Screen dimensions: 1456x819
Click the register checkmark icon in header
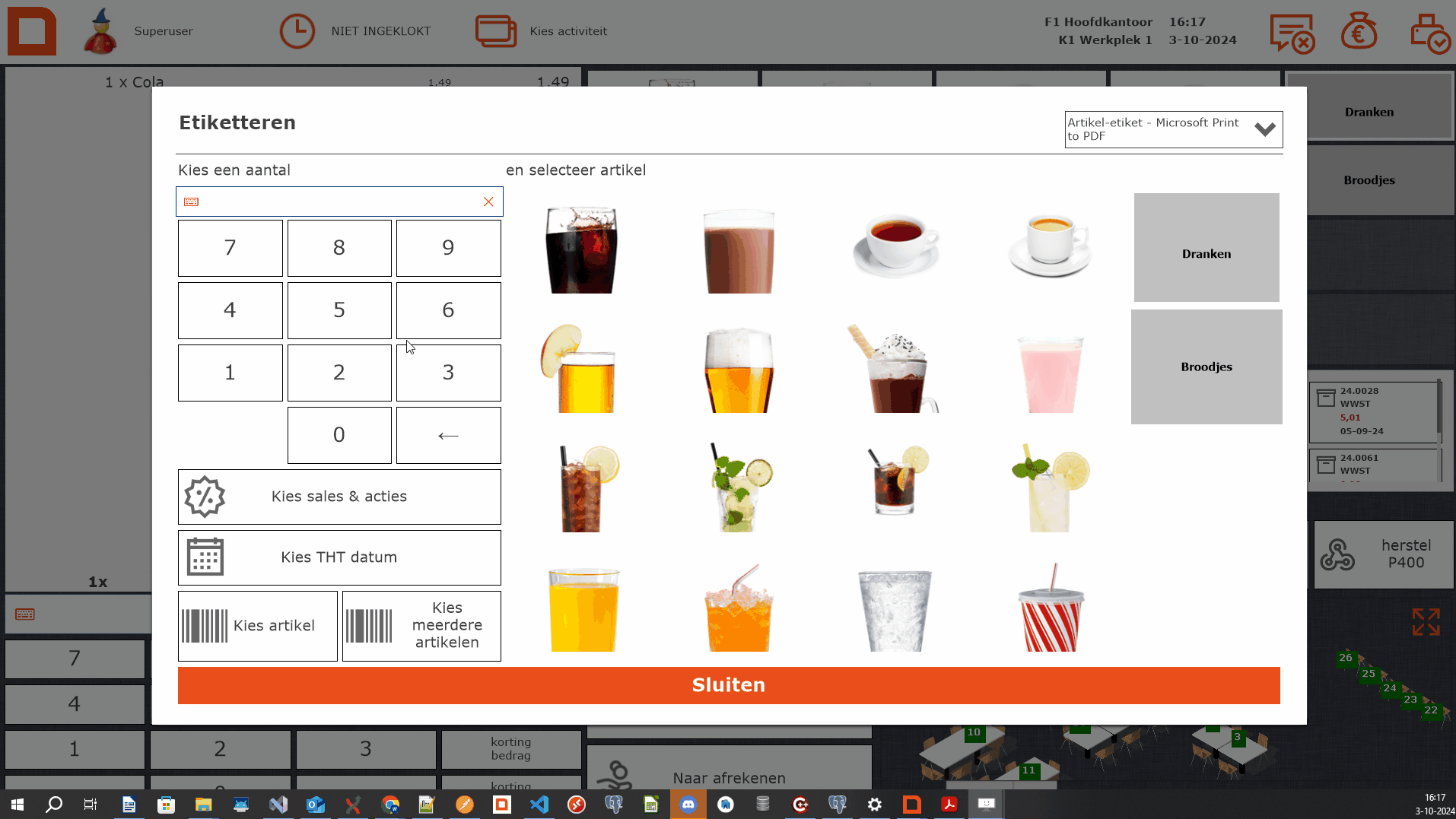(x=1430, y=33)
